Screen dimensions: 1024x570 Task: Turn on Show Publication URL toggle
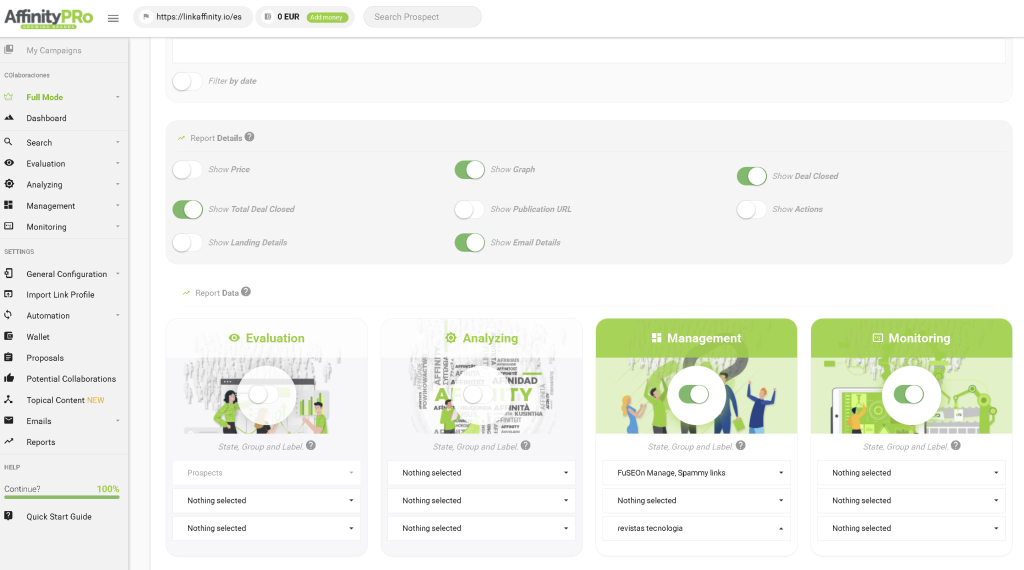(469, 209)
